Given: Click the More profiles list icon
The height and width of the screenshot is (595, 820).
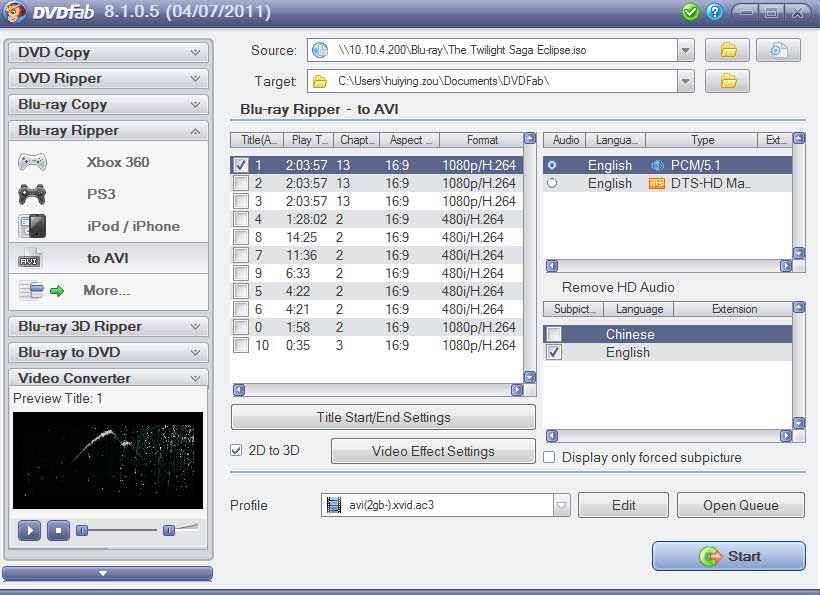Looking at the screenshot, I should (31, 290).
